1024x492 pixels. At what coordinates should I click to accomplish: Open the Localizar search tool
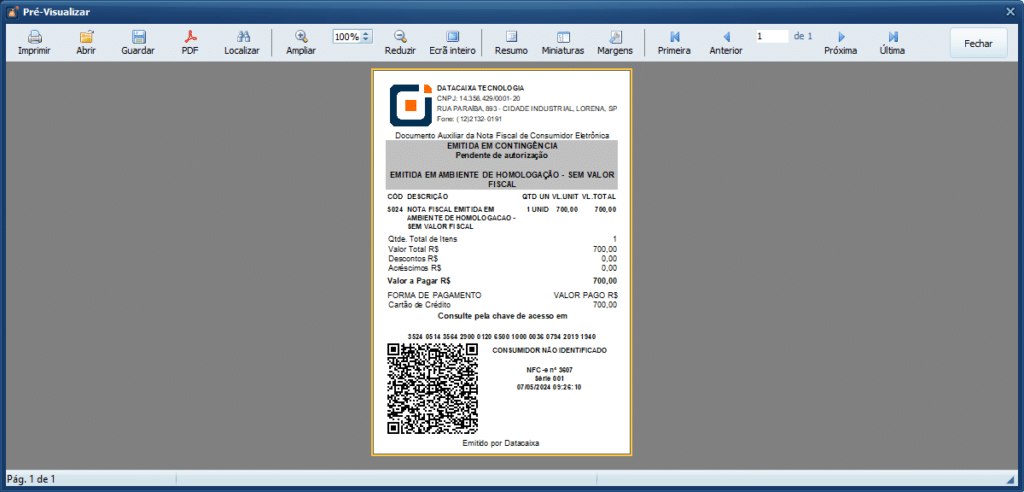tap(242, 43)
